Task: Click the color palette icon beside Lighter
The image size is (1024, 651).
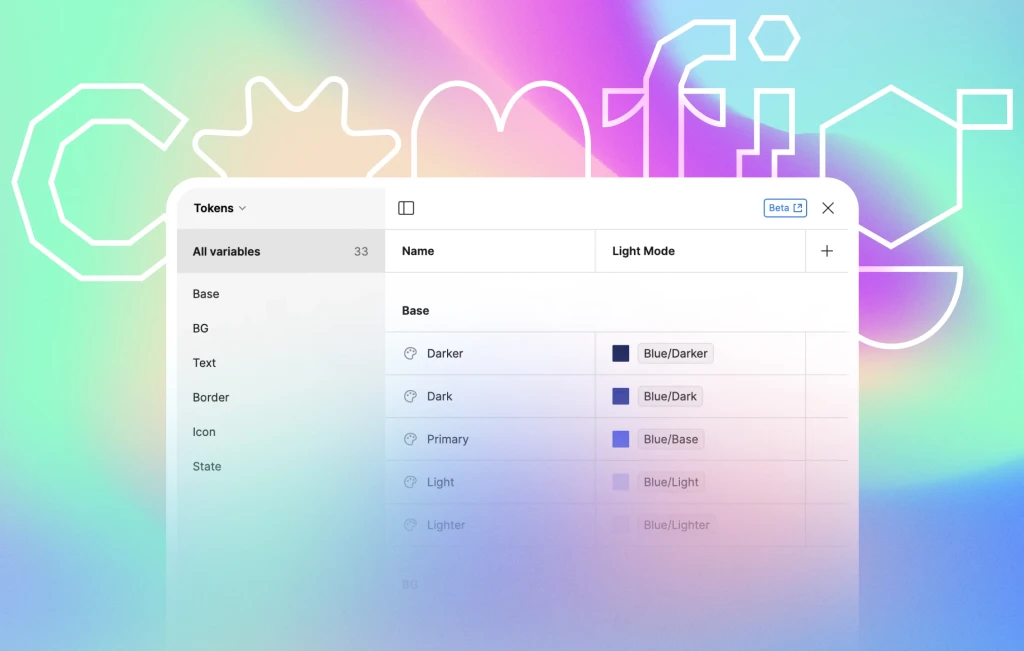Action: point(410,526)
